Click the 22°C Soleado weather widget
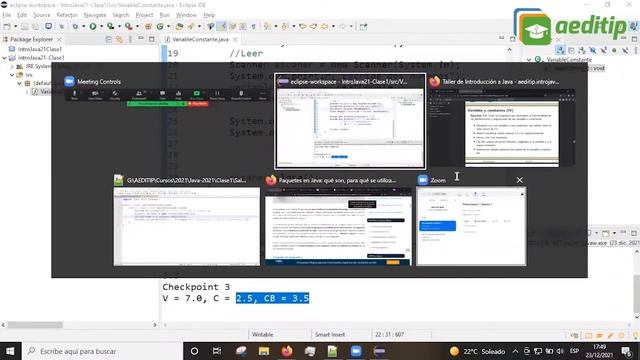The height and width of the screenshot is (360, 640). click(477, 351)
